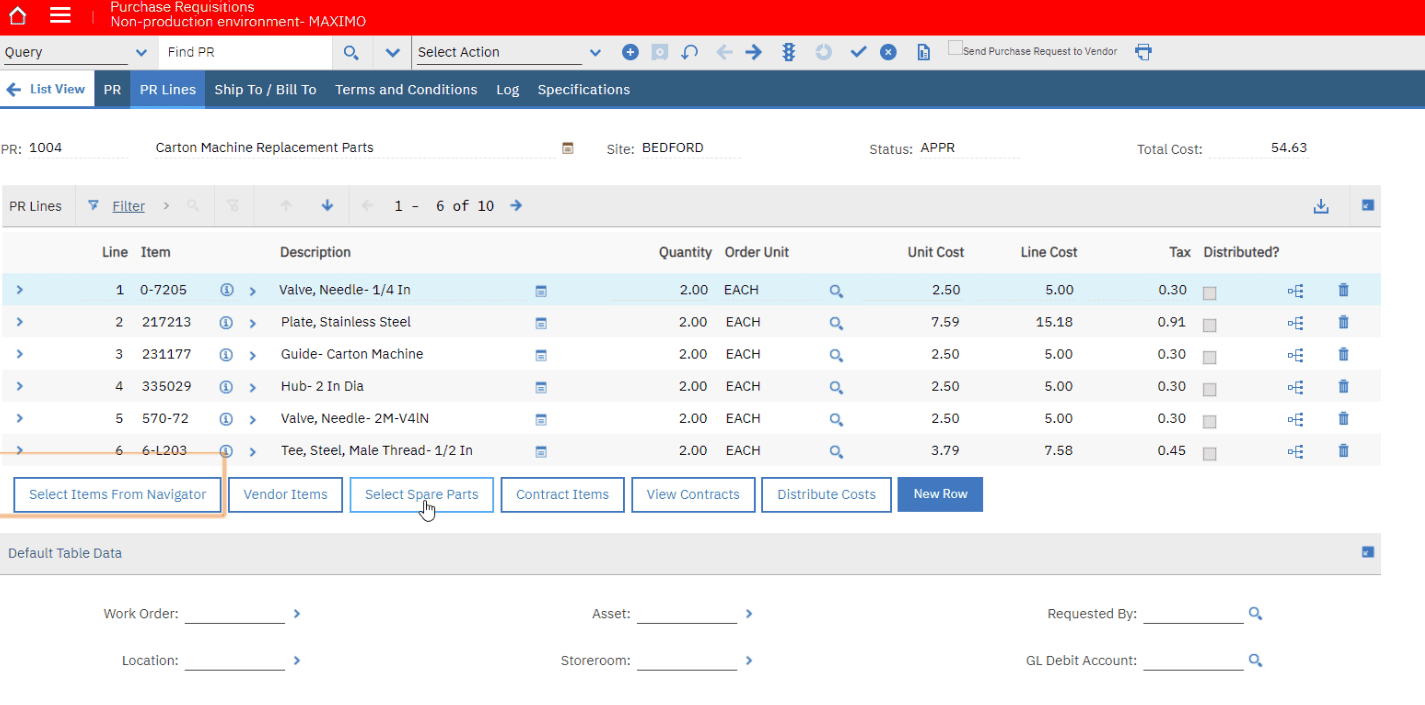
Task: Delete the Valve, Needle- 2M-V4lN line
Action: (x=1343, y=418)
